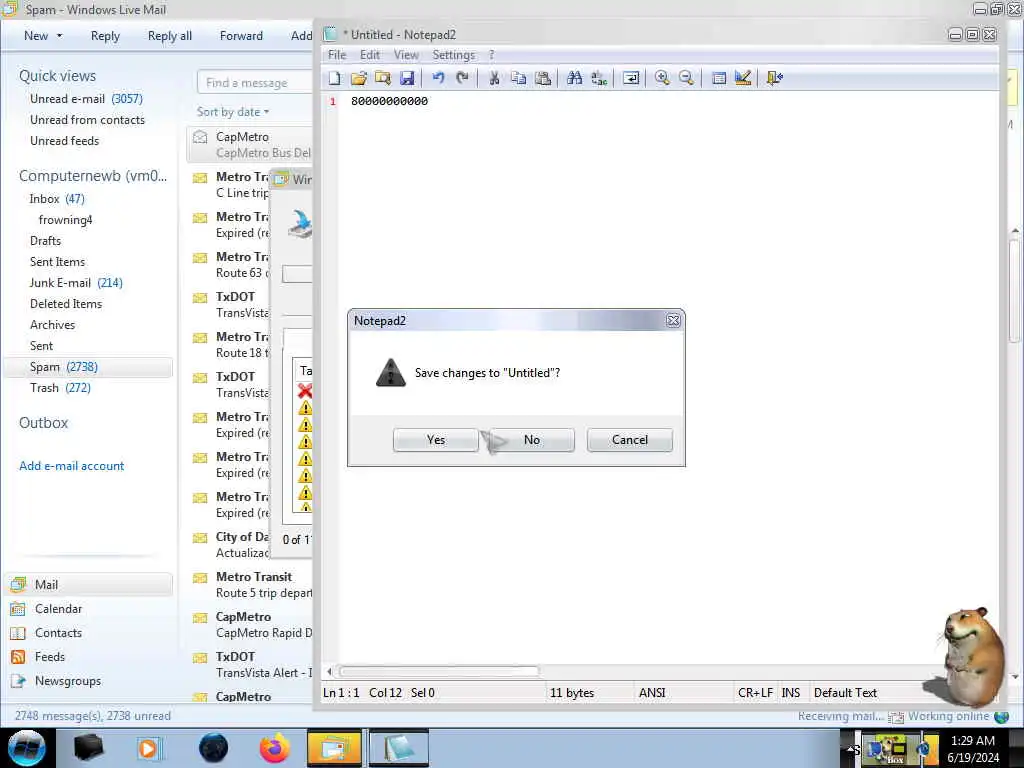Click the Find binoculars icon in Notepad2
Image resolution: width=1024 pixels, height=768 pixels.
575,78
